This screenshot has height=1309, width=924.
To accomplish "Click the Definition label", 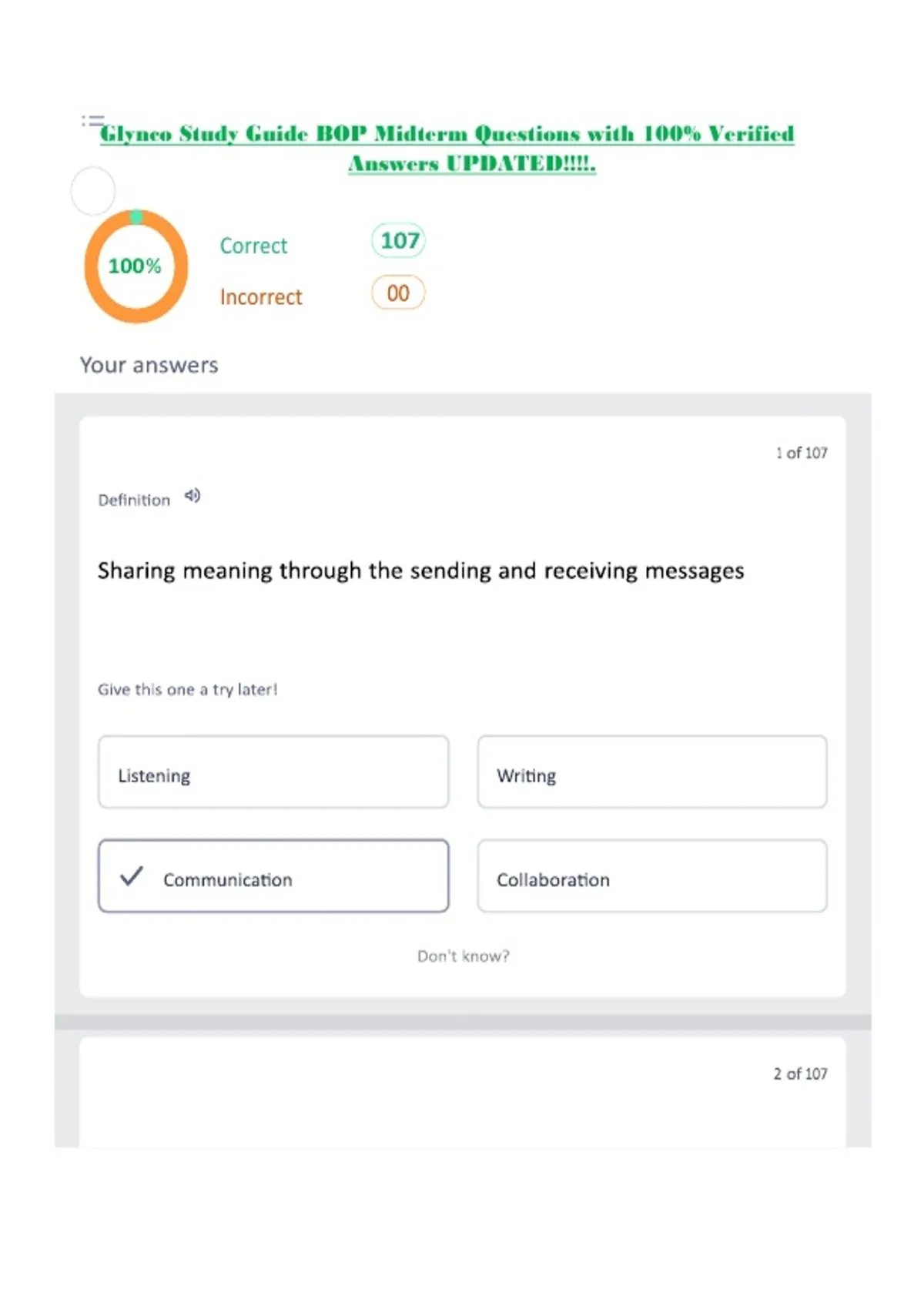I will click(134, 500).
